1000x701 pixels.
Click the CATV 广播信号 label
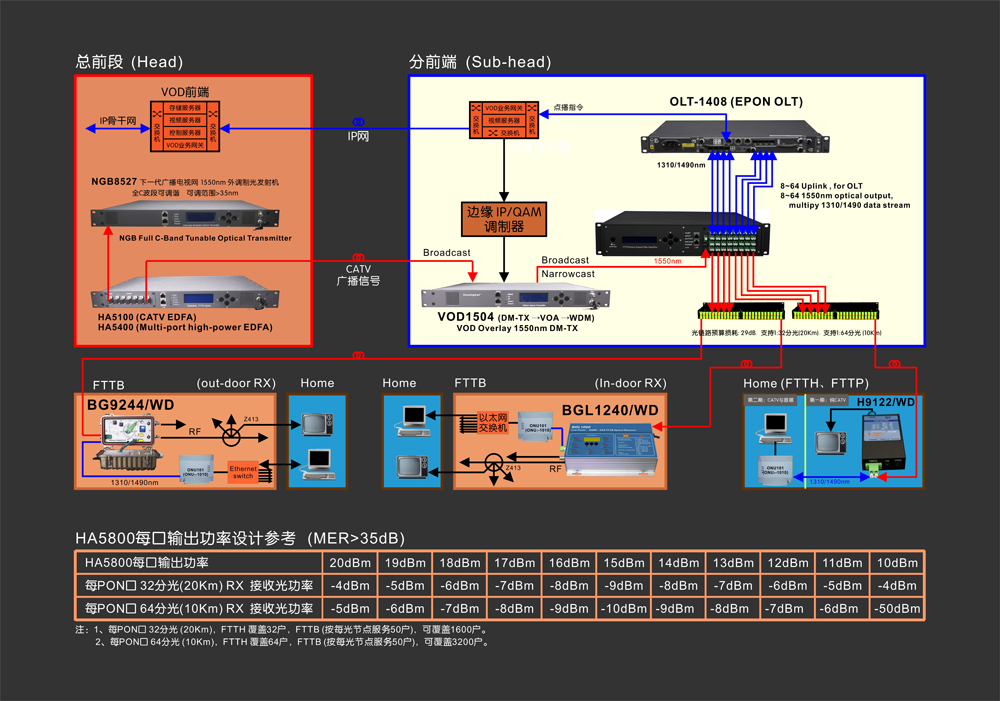358,275
